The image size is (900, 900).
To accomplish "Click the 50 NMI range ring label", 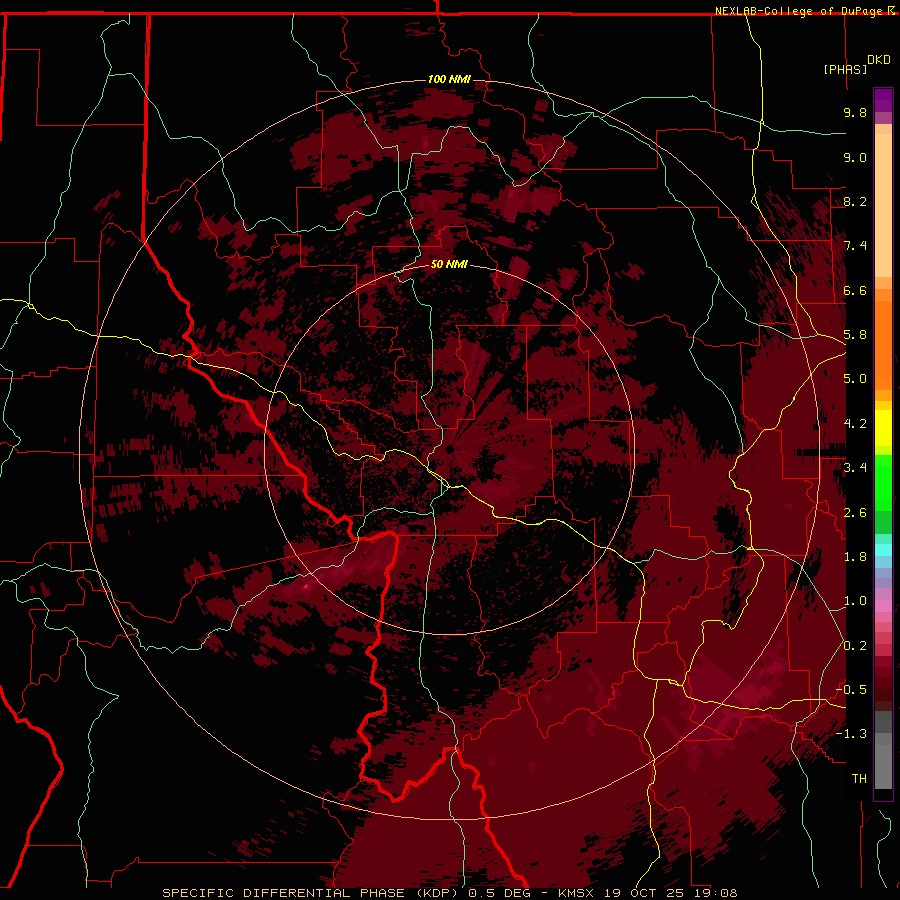I will [449, 264].
